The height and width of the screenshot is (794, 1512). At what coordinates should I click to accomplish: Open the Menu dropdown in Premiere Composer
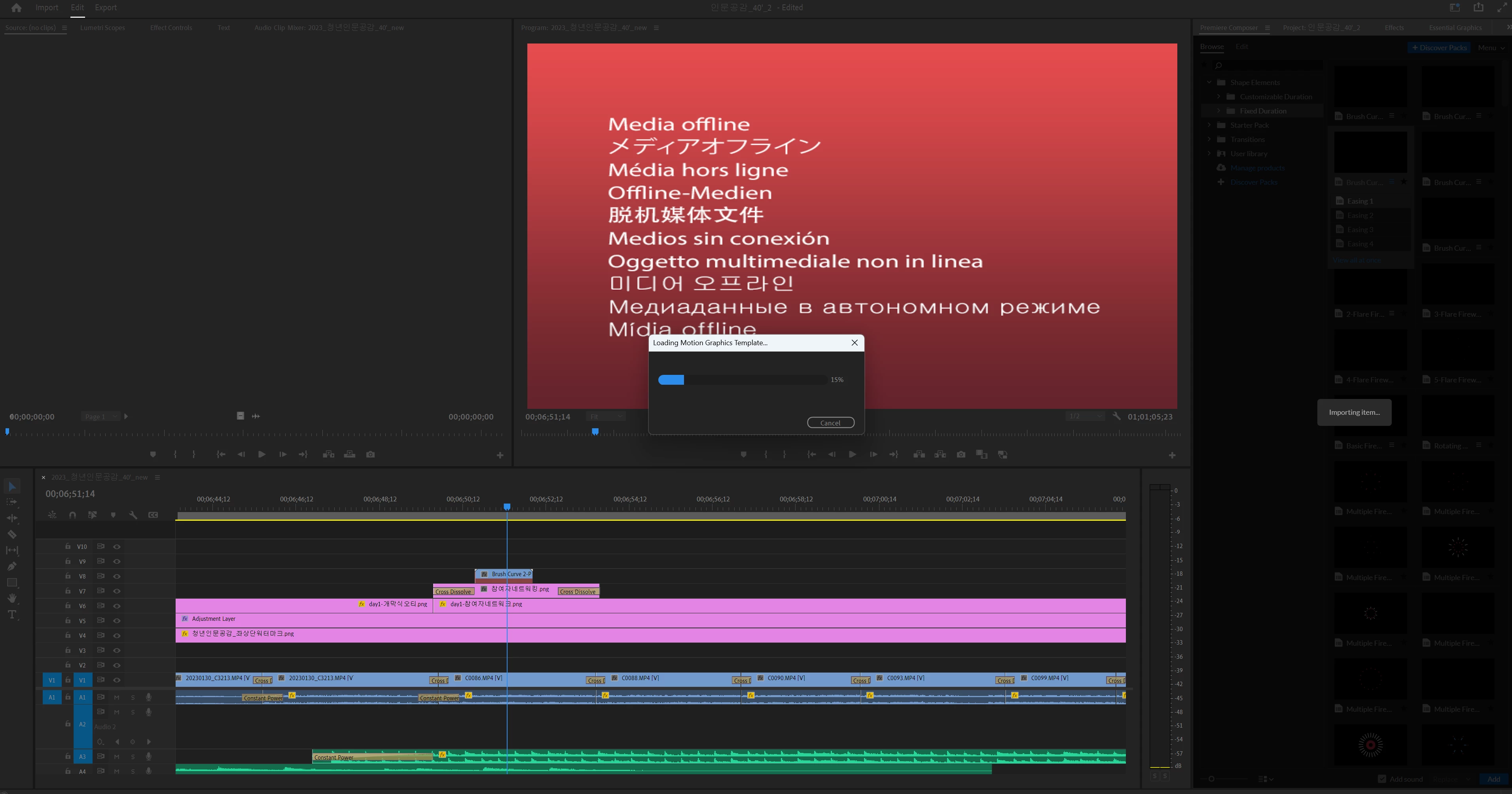[x=1491, y=47]
